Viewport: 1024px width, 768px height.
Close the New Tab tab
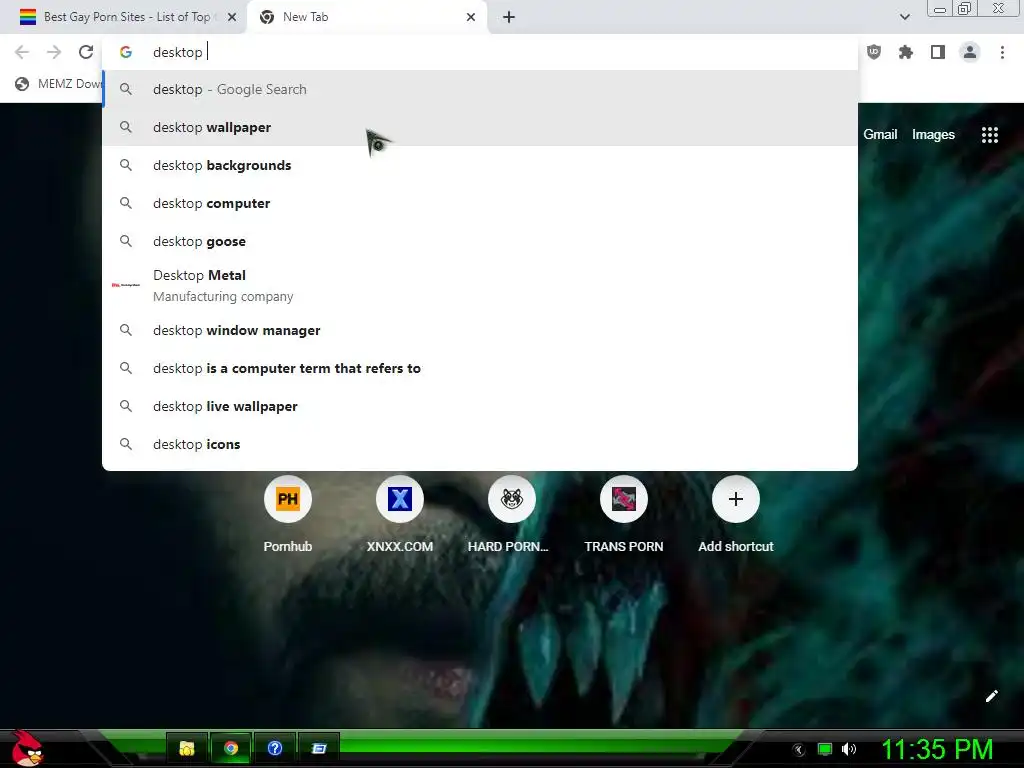pos(471,17)
